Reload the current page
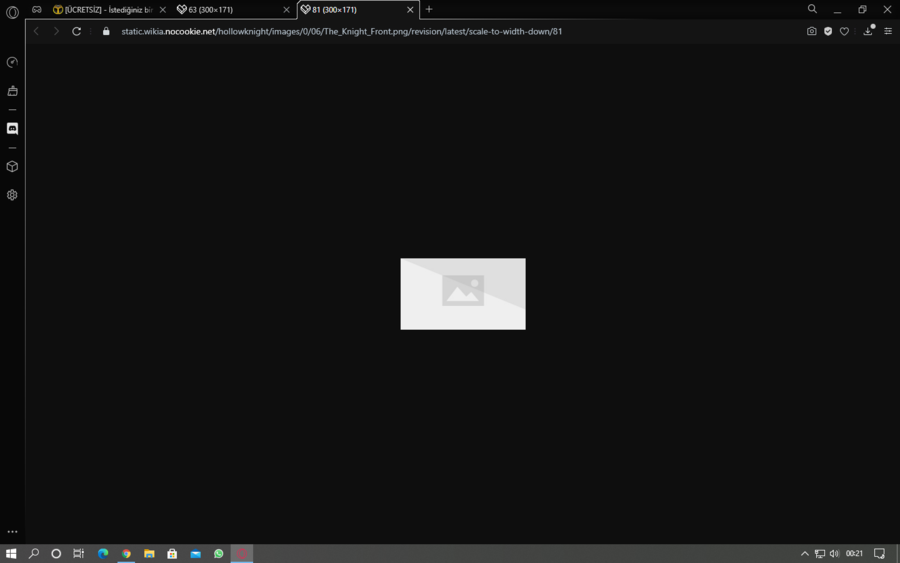 click(76, 32)
